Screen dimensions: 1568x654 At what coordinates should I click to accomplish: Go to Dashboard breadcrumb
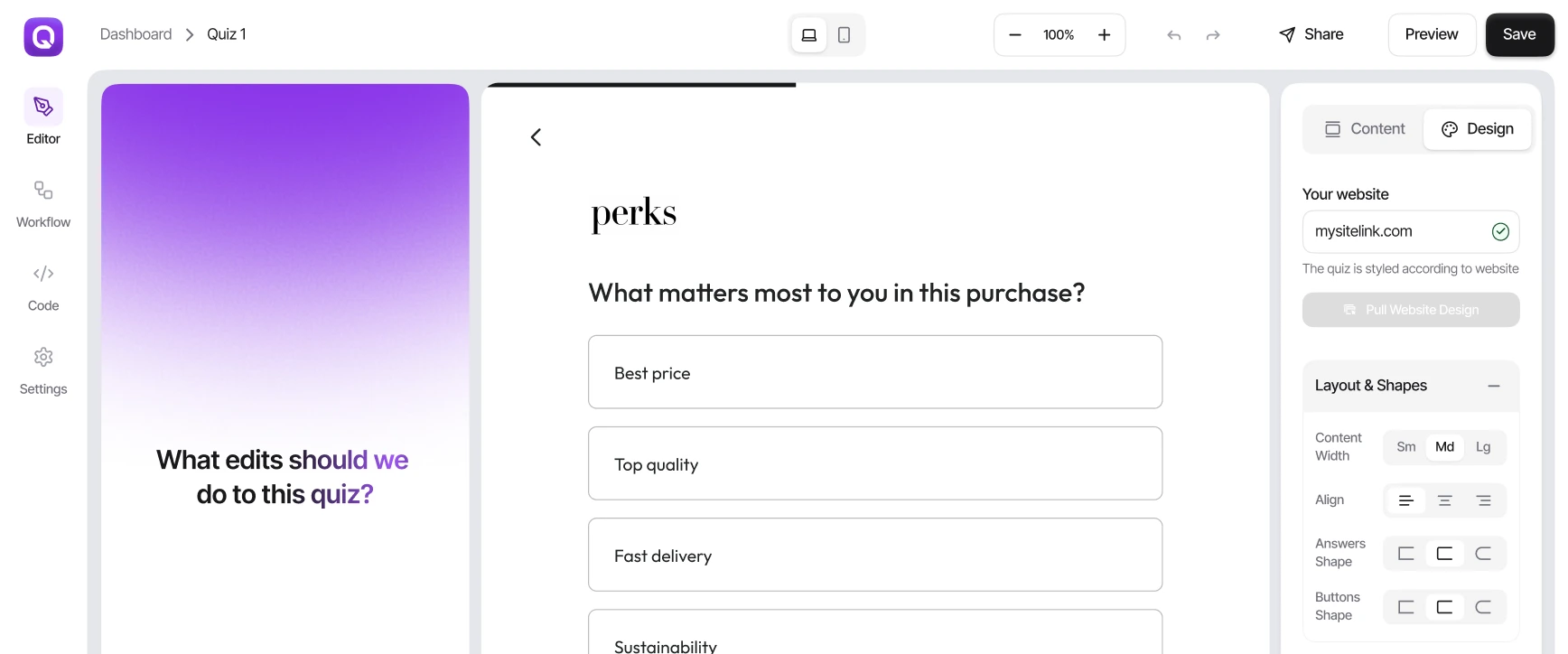pos(135,34)
